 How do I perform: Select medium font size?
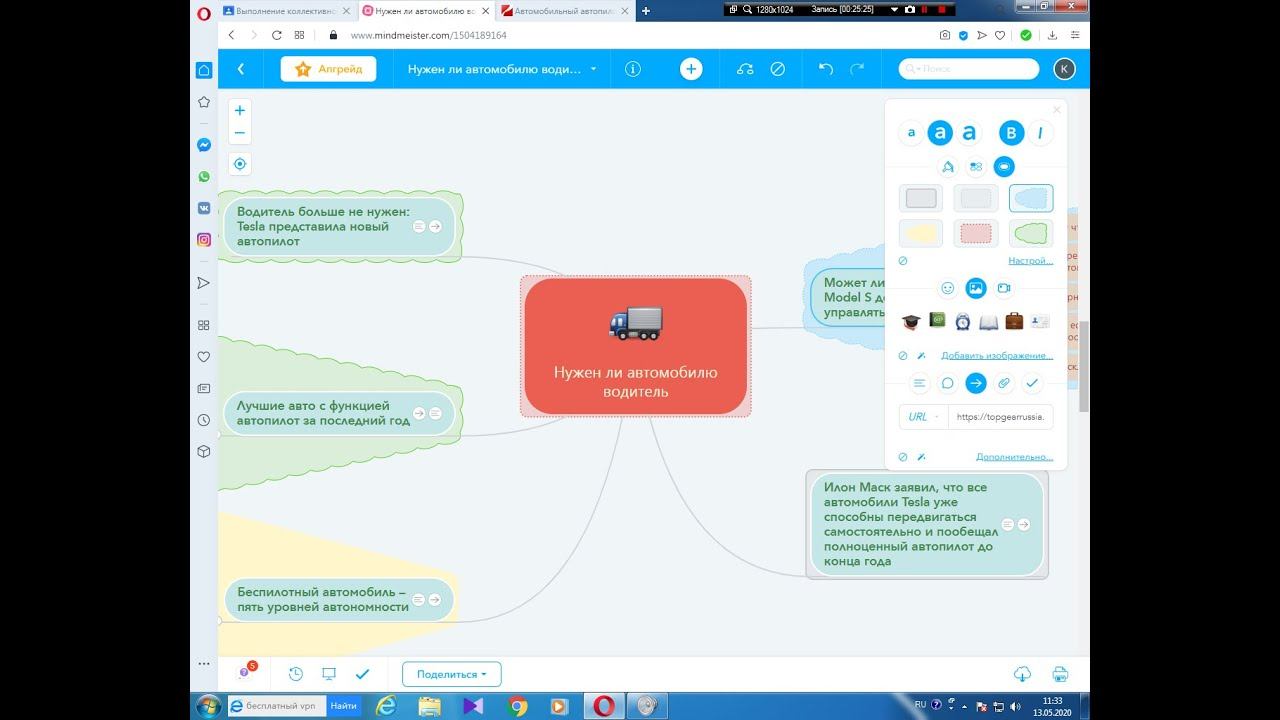point(940,133)
